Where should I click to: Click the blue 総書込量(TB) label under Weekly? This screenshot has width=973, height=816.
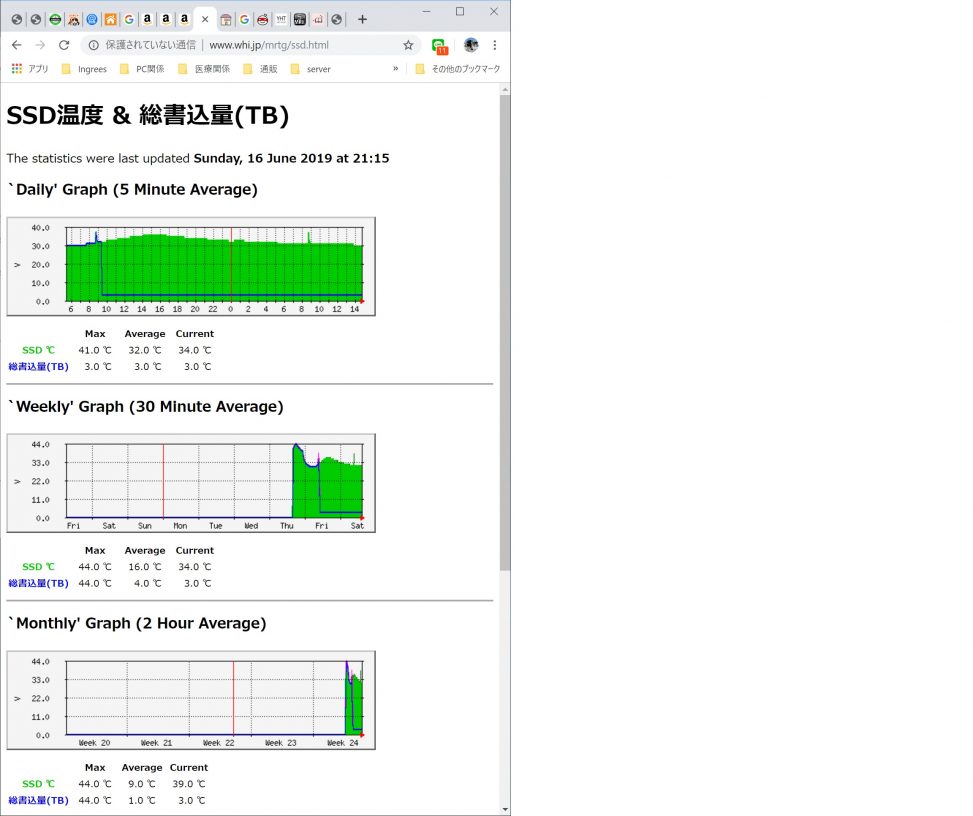(x=38, y=583)
